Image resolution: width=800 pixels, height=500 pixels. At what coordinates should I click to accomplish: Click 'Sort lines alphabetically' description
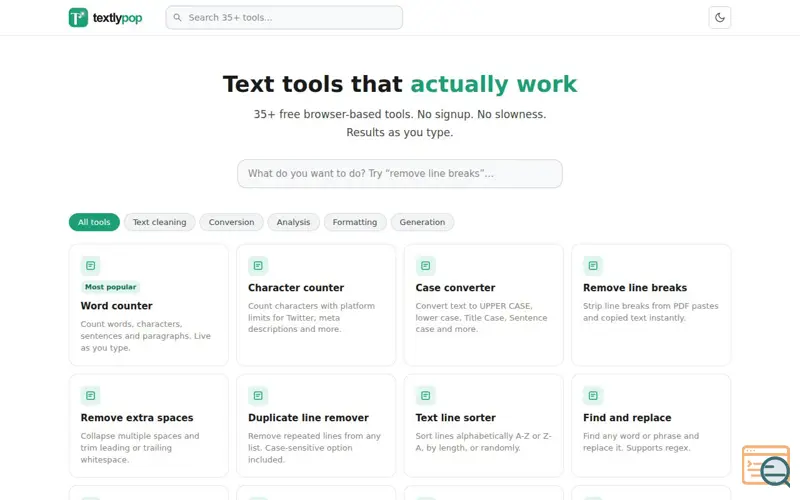[483, 442]
